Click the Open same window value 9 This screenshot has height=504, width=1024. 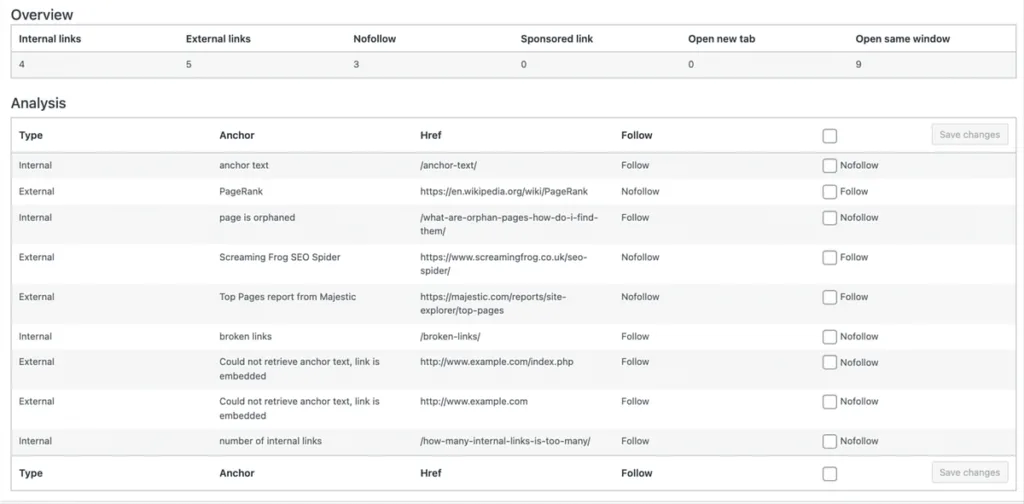click(x=858, y=65)
